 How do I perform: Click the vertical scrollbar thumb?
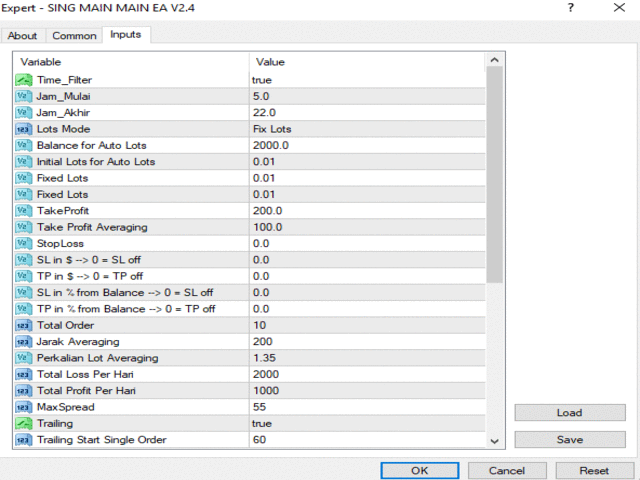495,175
